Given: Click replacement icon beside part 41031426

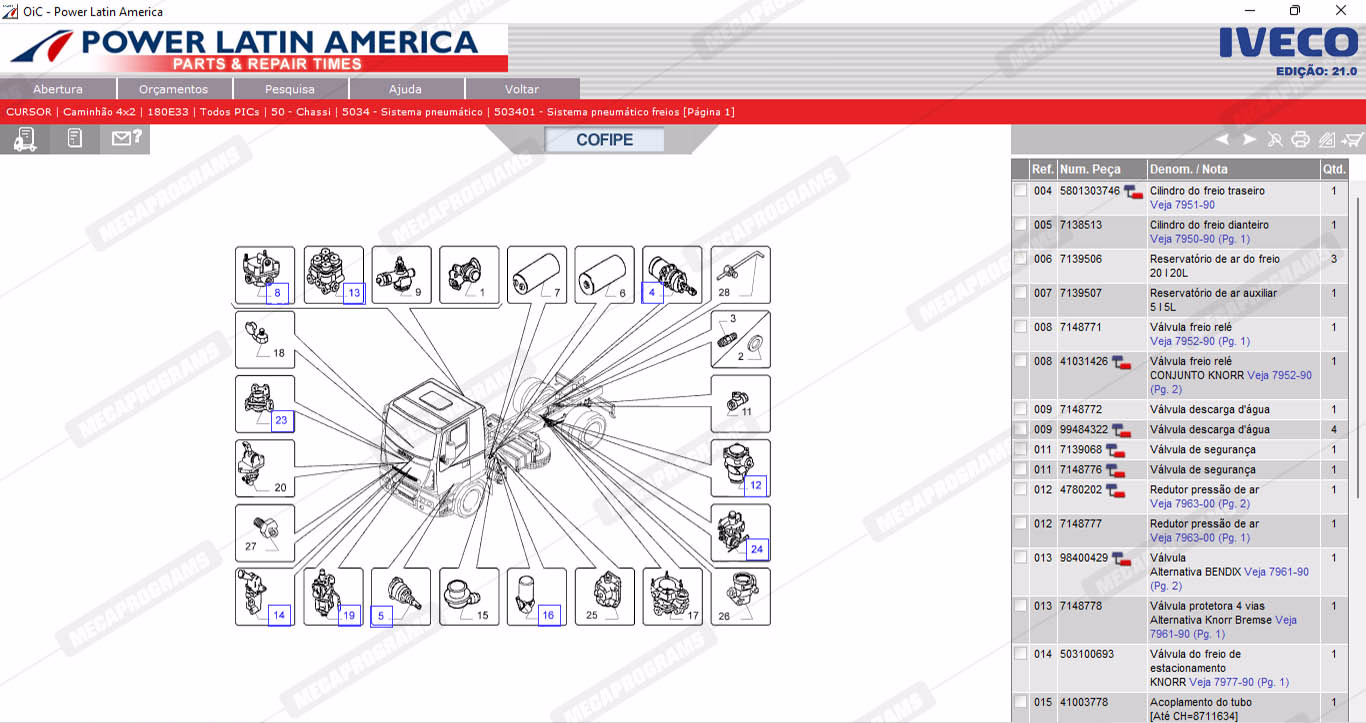Looking at the screenshot, I should click(1121, 362).
